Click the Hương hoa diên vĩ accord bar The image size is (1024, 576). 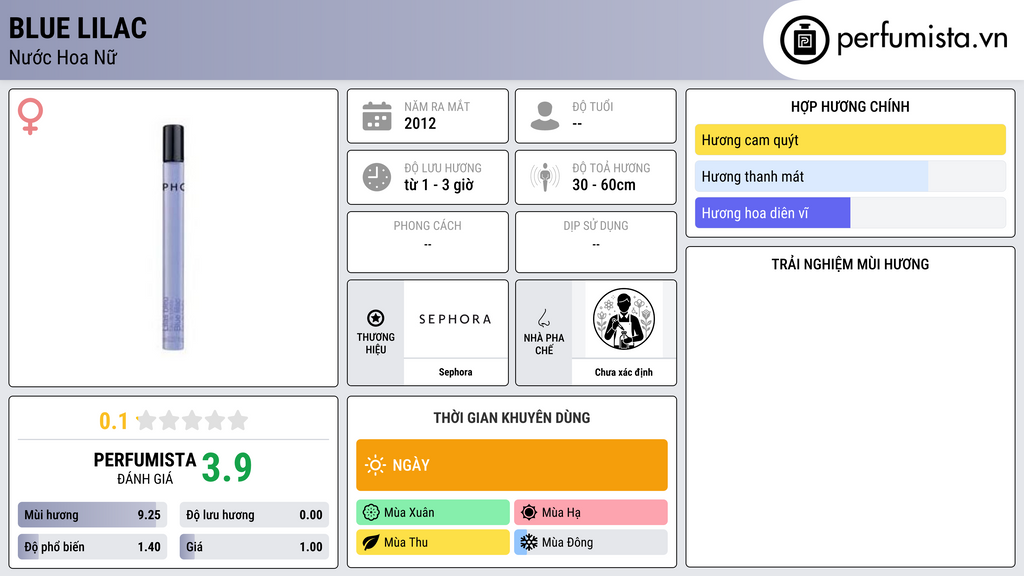click(850, 213)
